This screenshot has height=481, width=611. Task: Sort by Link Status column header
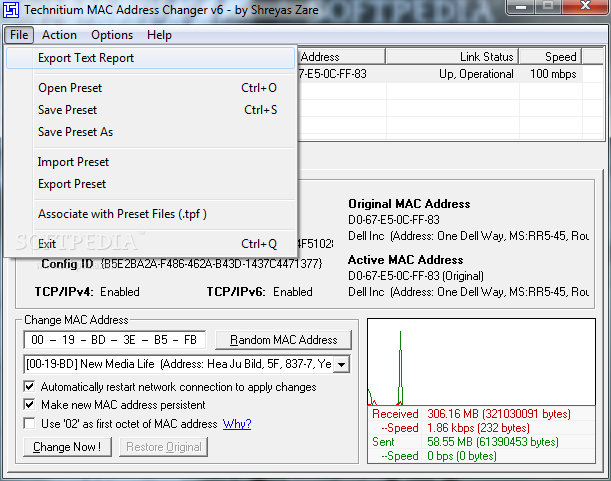(x=452, y=57)
